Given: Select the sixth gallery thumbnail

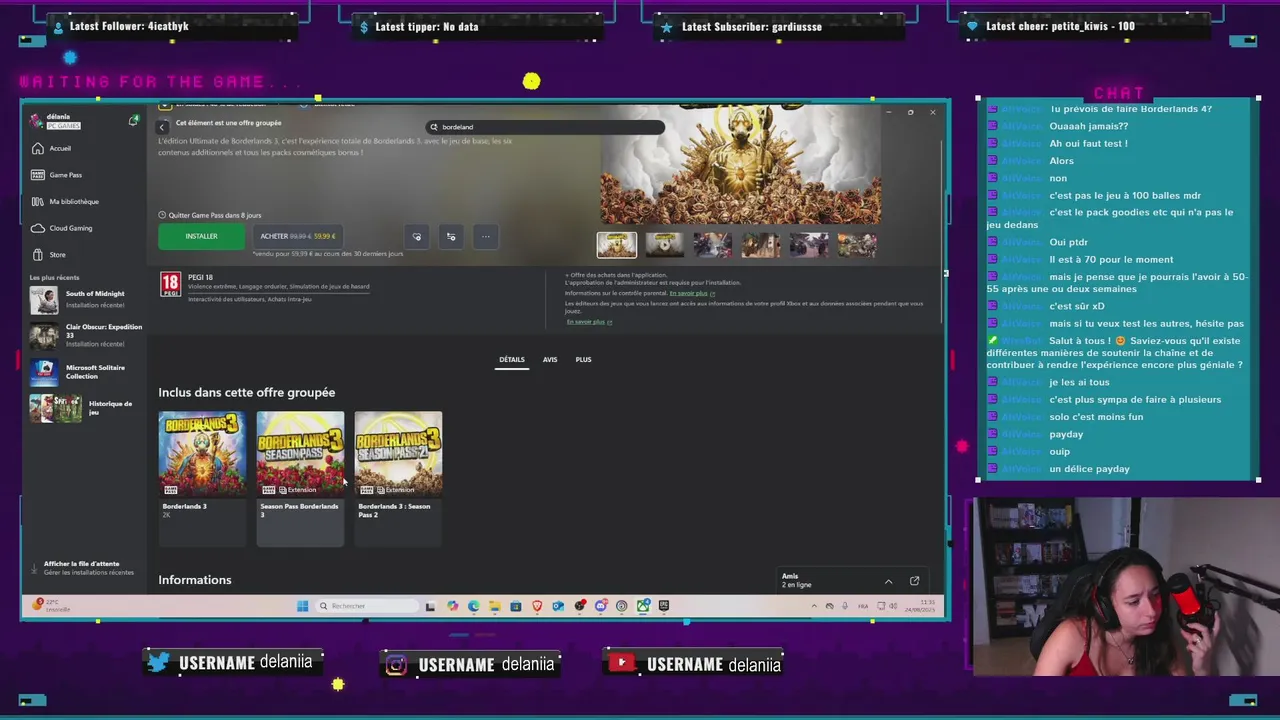Looking at the screenshot, I should (856, 245).
